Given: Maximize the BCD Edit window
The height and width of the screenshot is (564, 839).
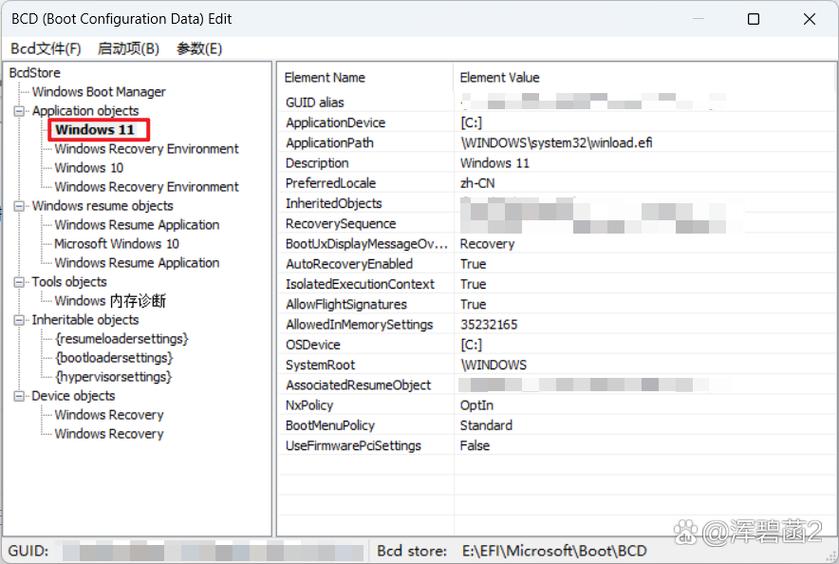Looking at the screenshot, I should [753, 19].
